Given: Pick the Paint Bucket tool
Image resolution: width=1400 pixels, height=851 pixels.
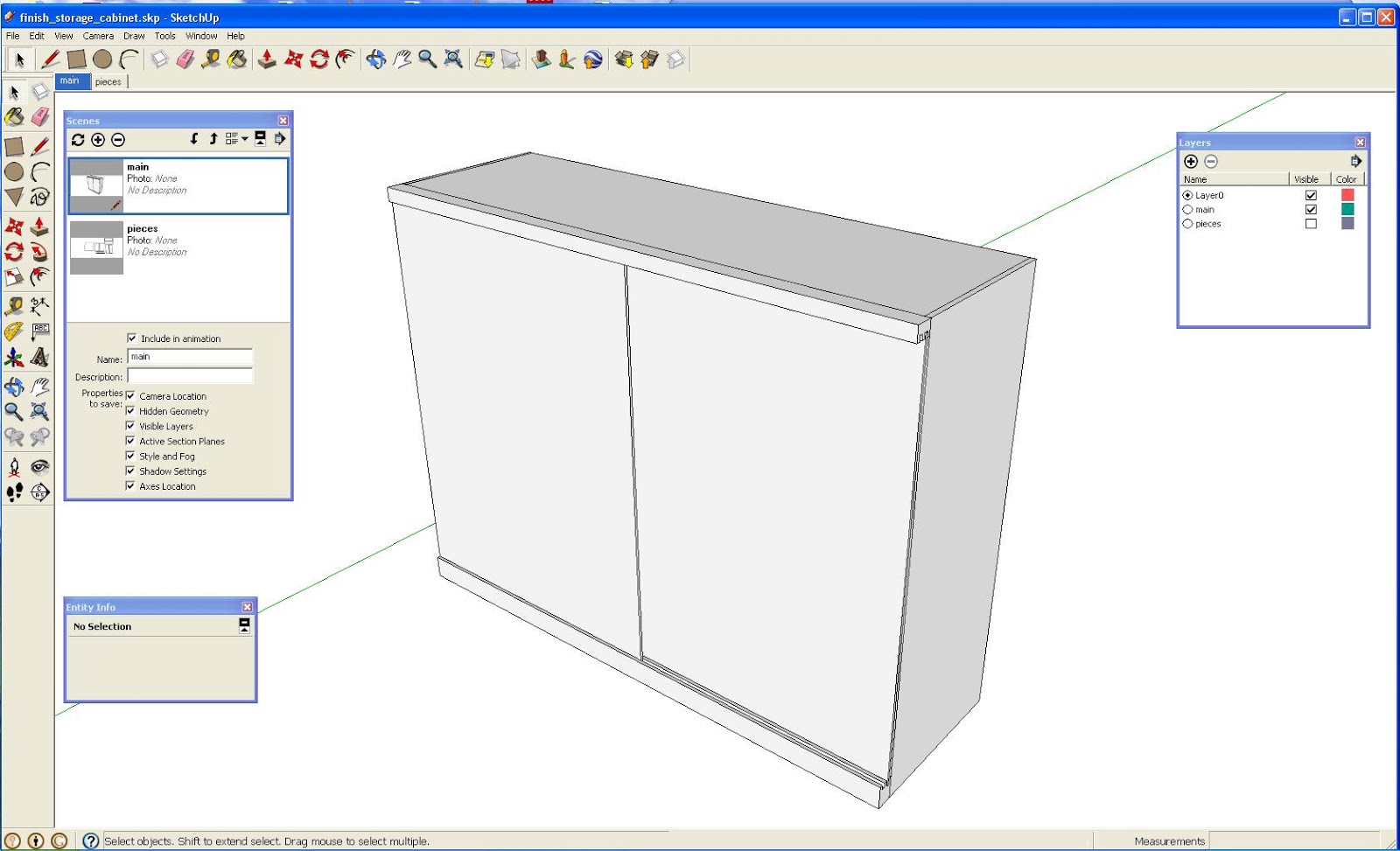Looking at the screenshot, I should [235, 59].
